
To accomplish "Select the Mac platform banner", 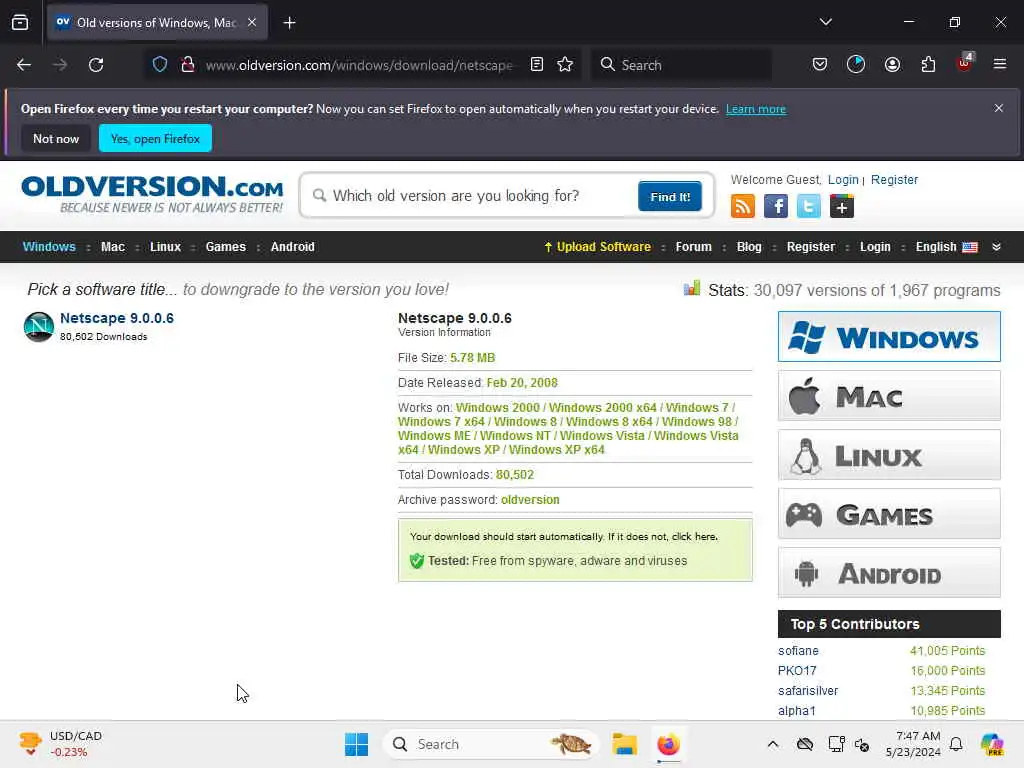I will click(x=889, y=396).
